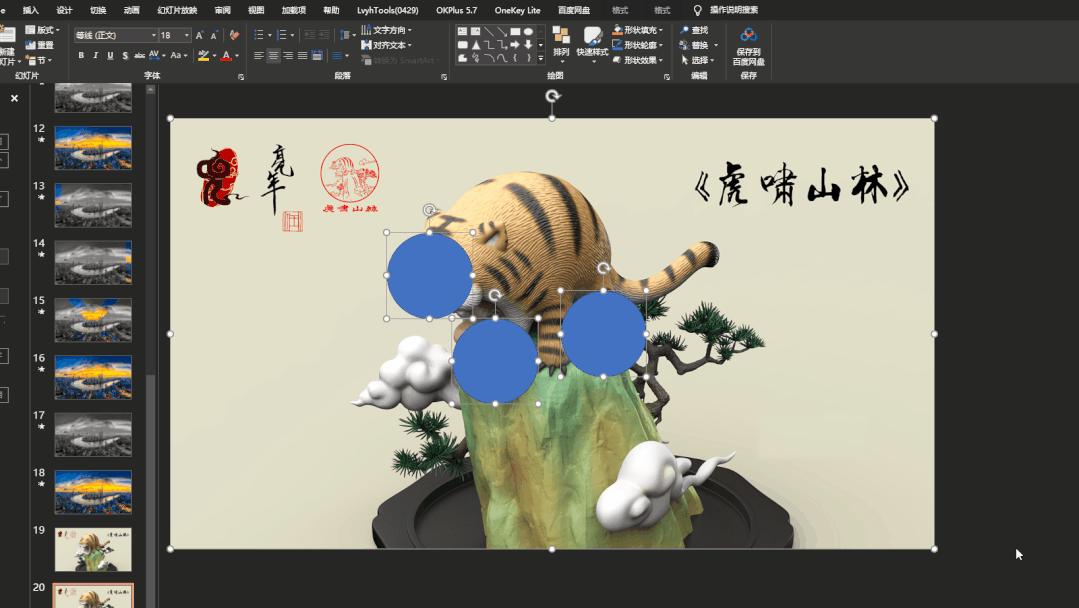Toggle bold formatting in the font group

pos(81,56)
